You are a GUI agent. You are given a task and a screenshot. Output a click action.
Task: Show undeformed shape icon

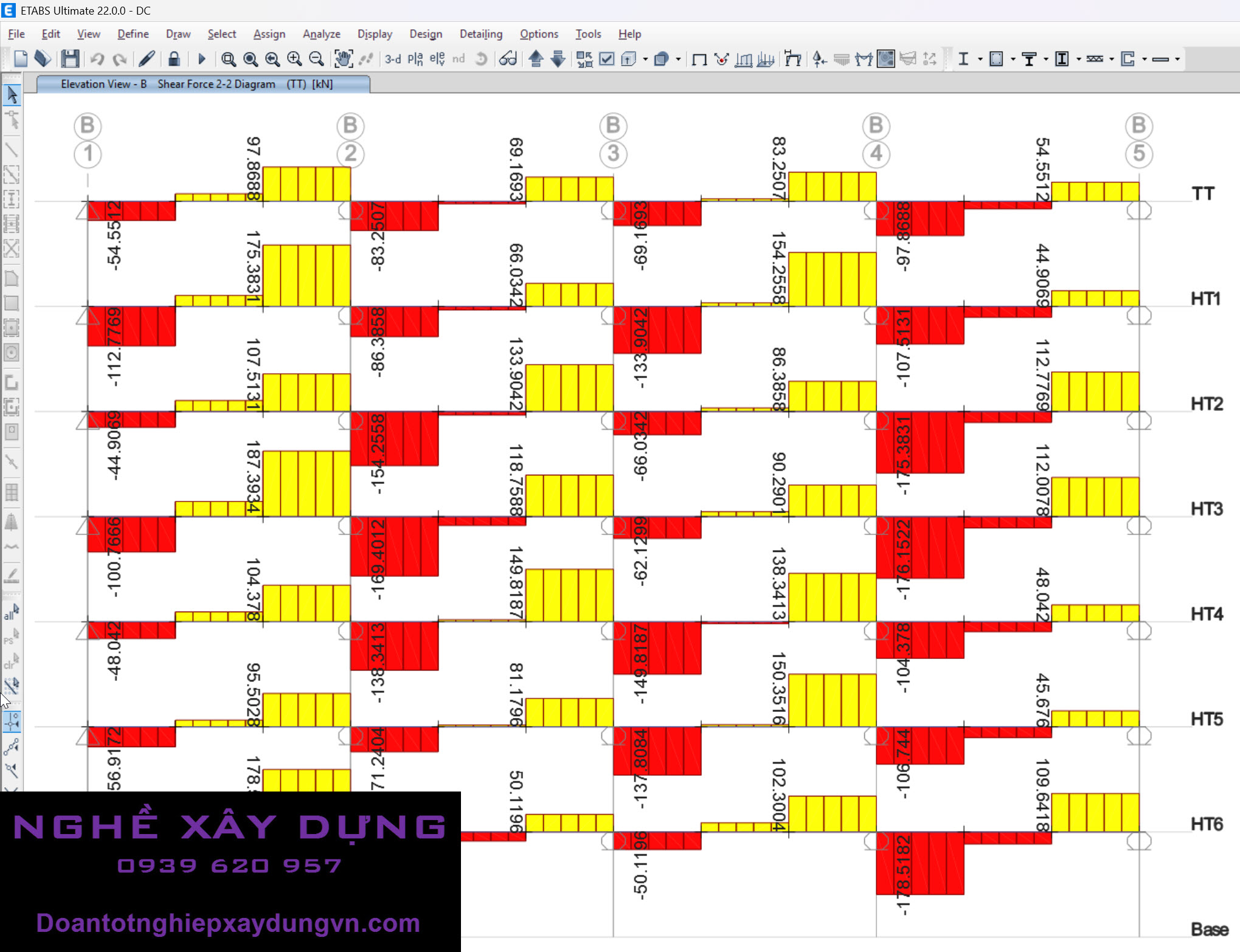(x=699, y=59)
